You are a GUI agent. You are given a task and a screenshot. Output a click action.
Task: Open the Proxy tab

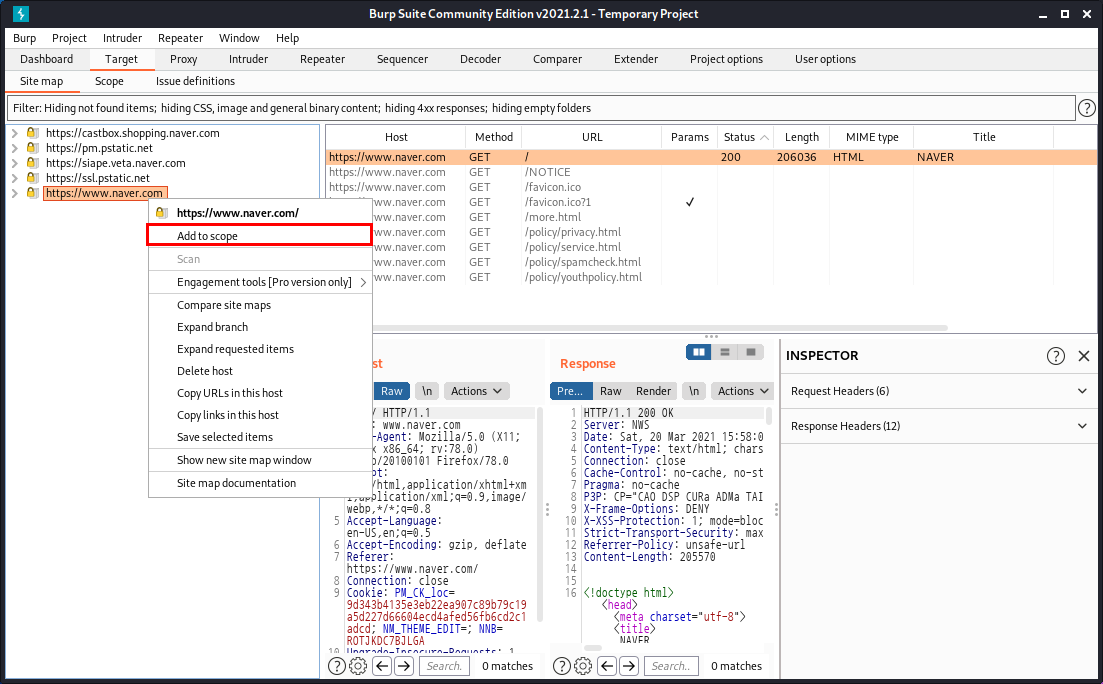pos(184,59)
